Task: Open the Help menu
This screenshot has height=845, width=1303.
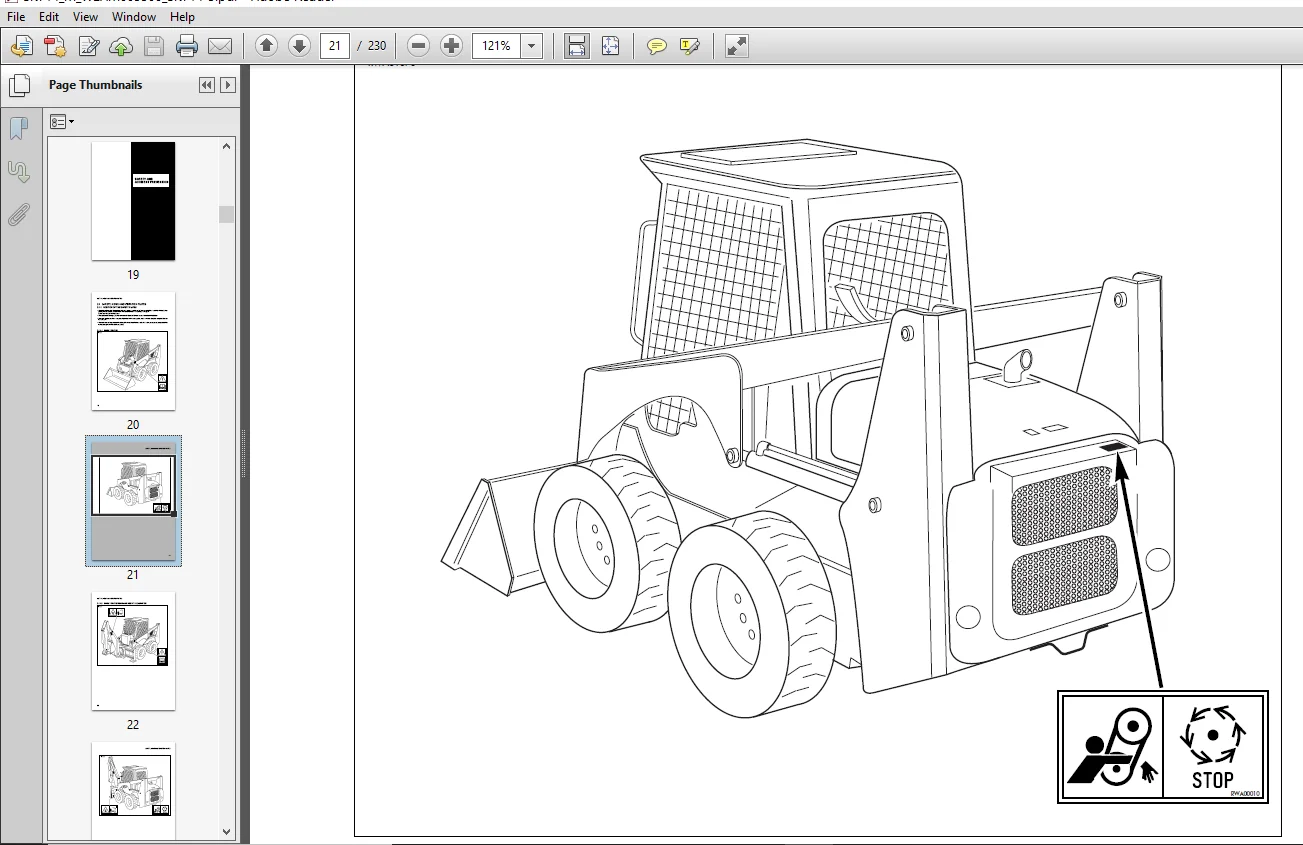Action: (x=182, y=17)
